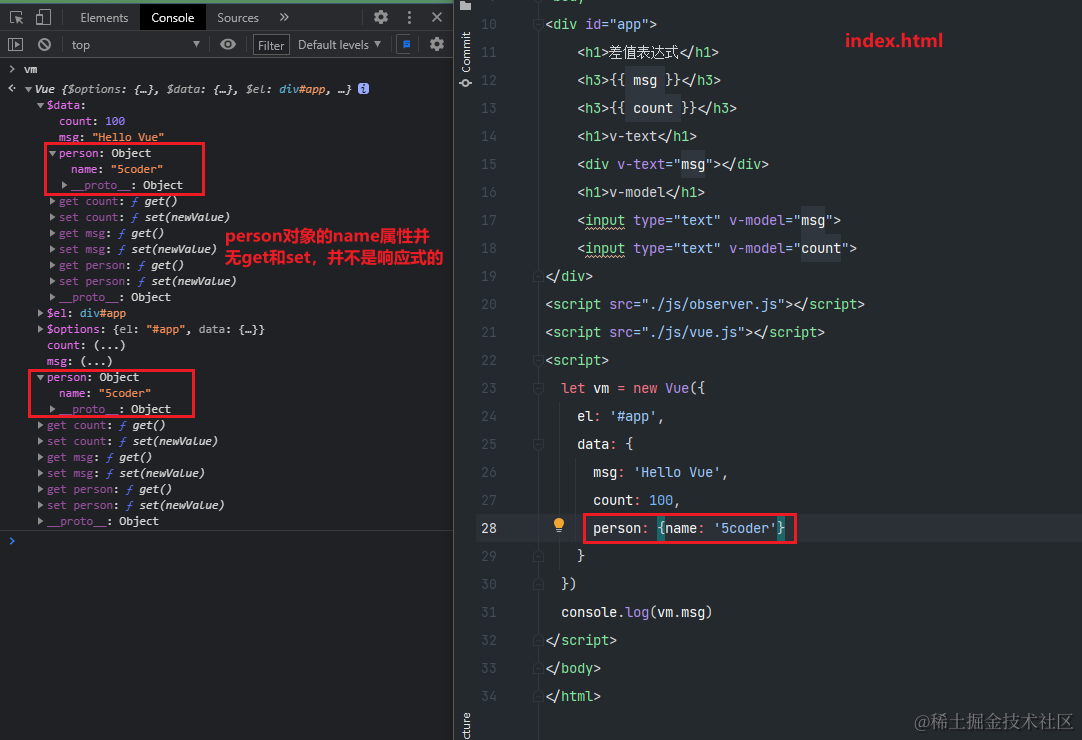Collapse the Vue object root
Viewport: 1082px width, 740px height.
(x=28, y=89)
